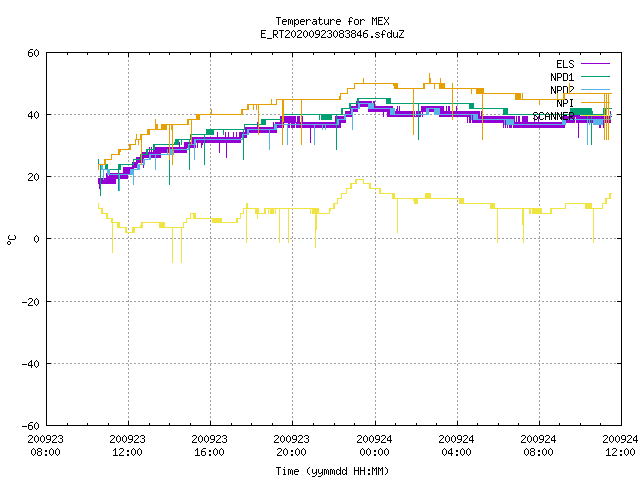
Task: Click the x-axis label 200924 08:00
Action: pos(538,446)
